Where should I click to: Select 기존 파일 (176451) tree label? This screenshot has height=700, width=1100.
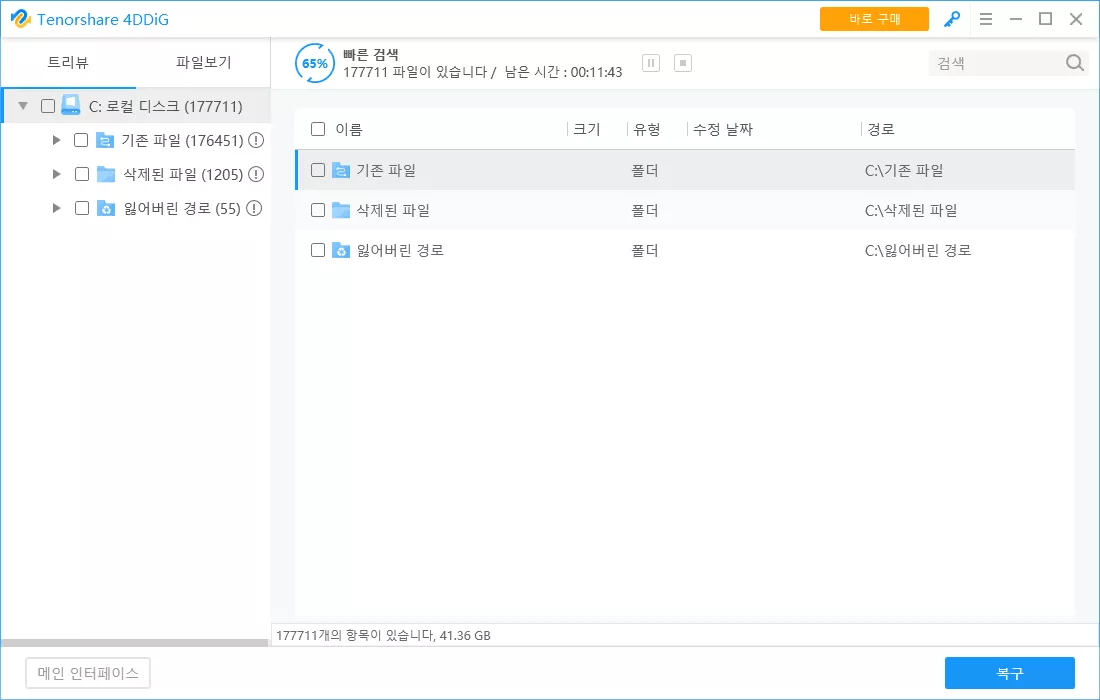182,140
